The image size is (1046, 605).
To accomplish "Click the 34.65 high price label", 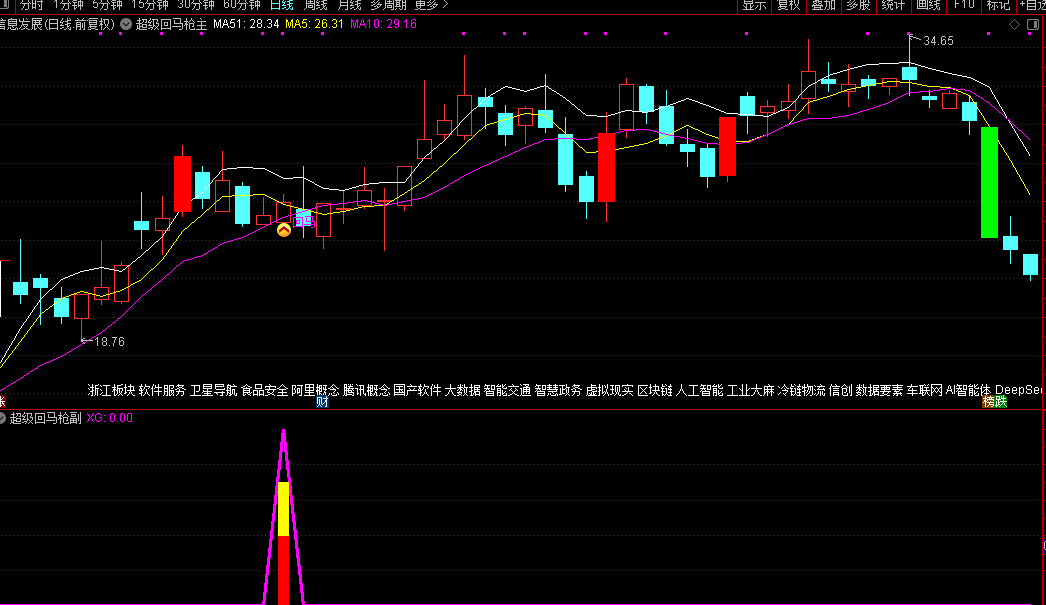I will (x=939, y=41).
